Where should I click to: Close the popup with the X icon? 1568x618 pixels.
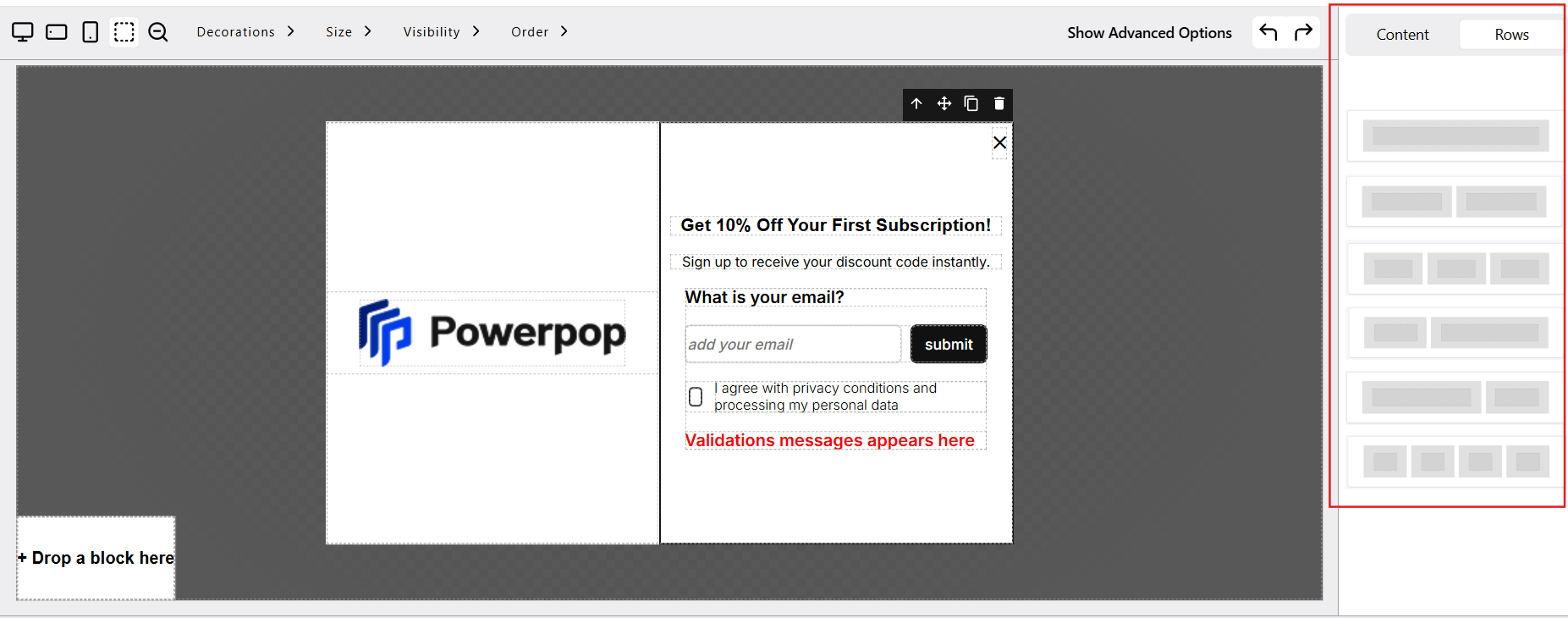point(999,142)
